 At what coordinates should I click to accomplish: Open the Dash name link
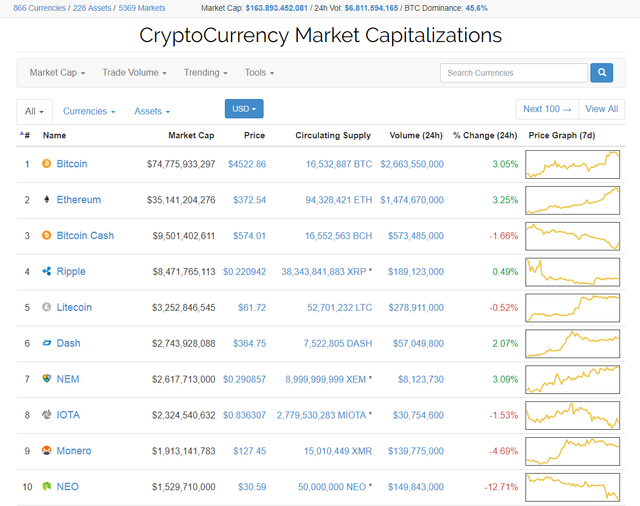coord(68,343)
